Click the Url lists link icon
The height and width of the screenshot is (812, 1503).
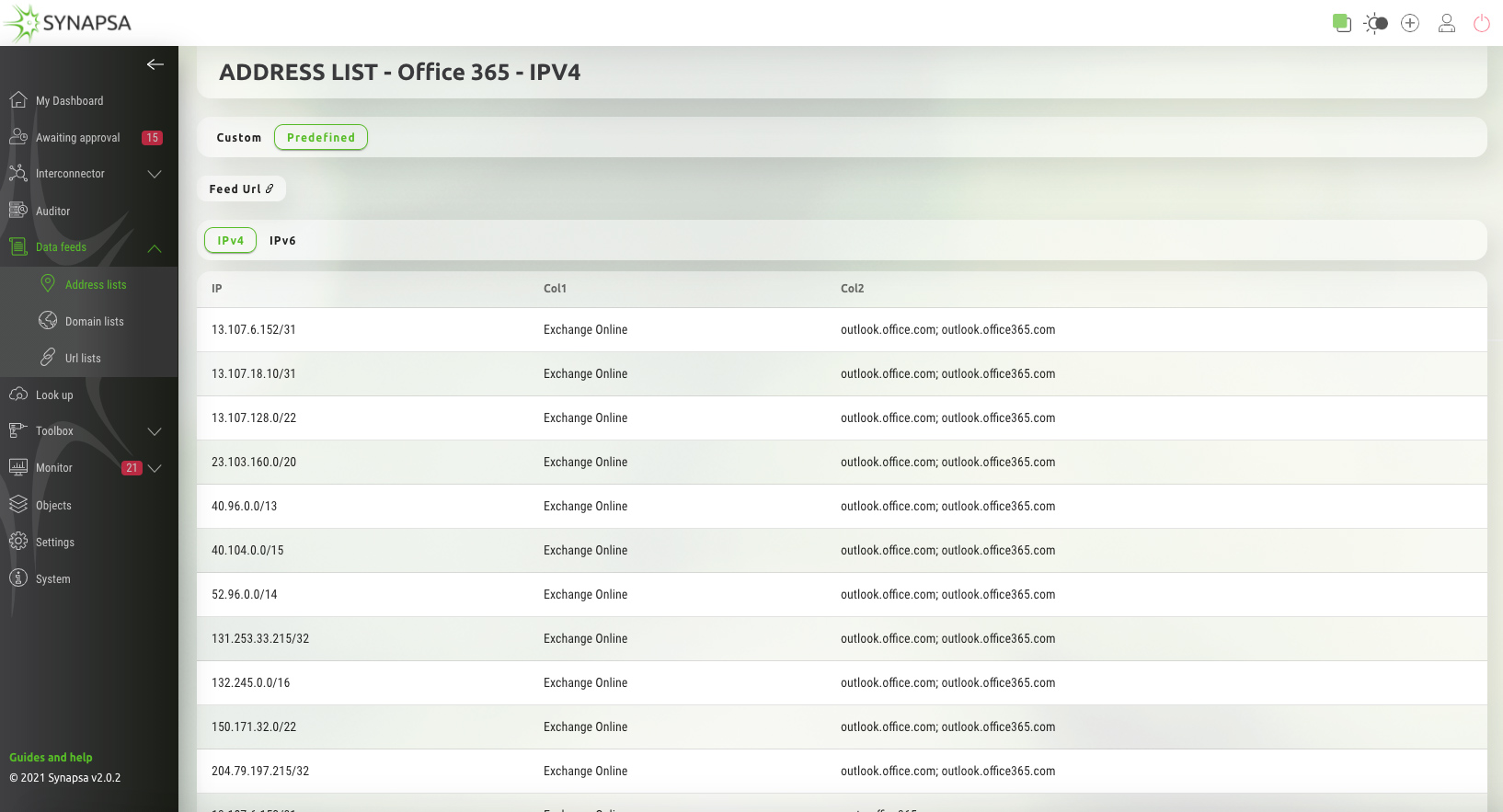(48, 357)
